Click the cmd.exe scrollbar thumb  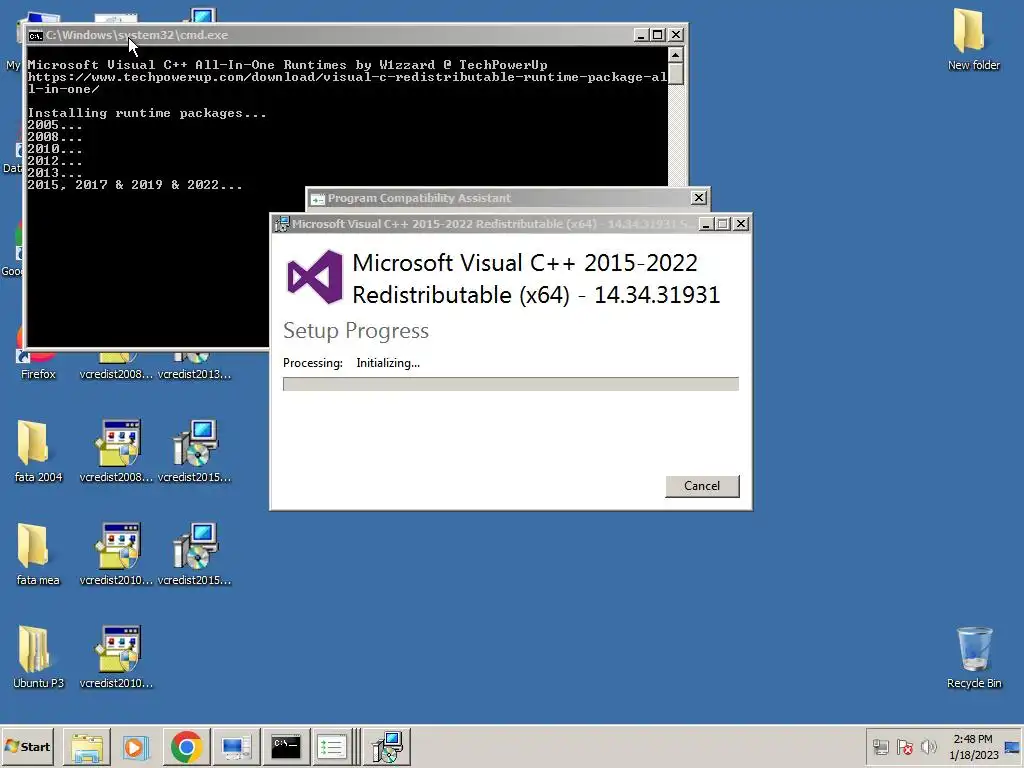tap(676, 74)
